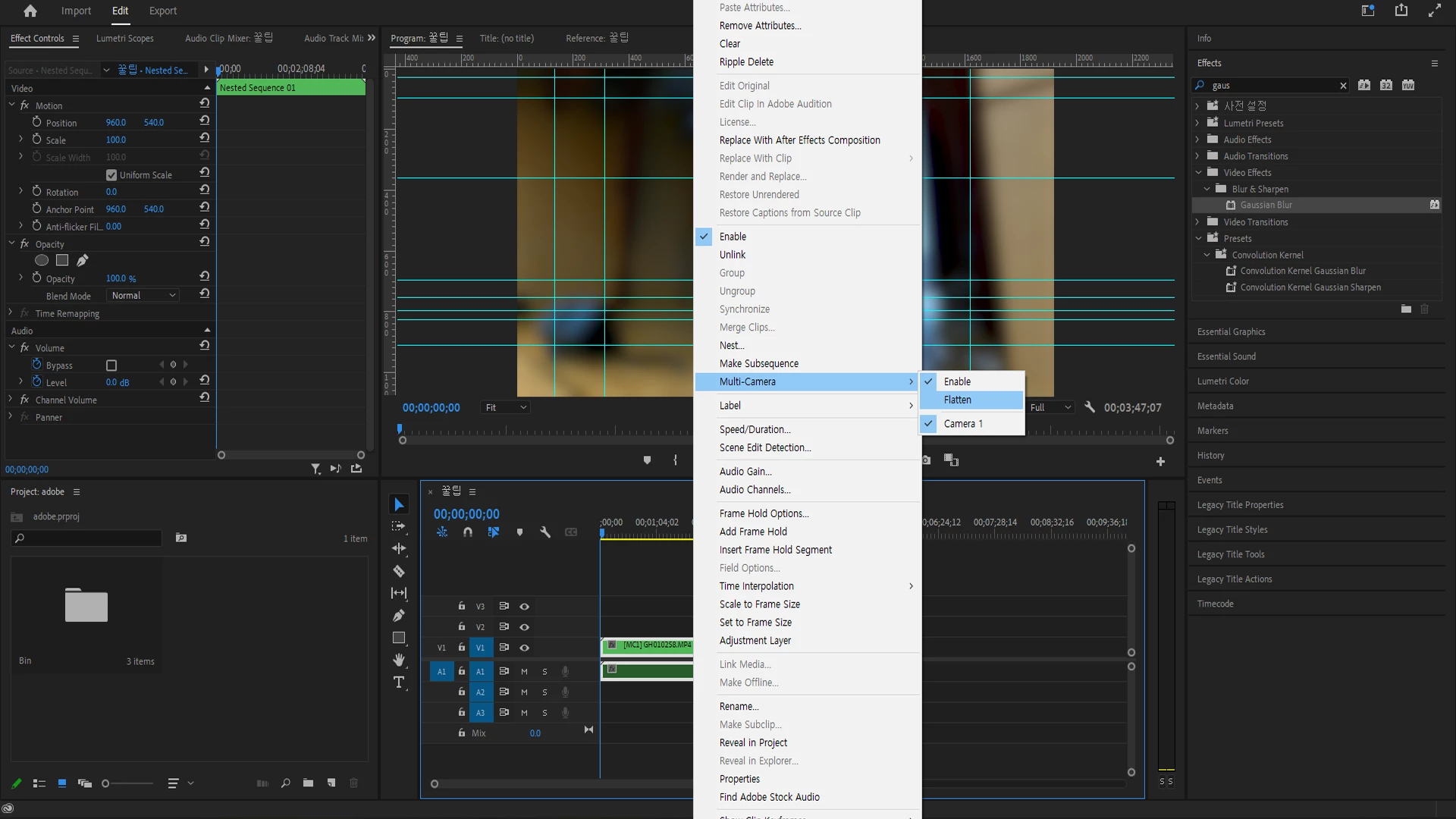Viewport: 1456px width, 819px height.
Task: Choose Flatten in the Multi-Camera submenu
Action: pos(957,400)
